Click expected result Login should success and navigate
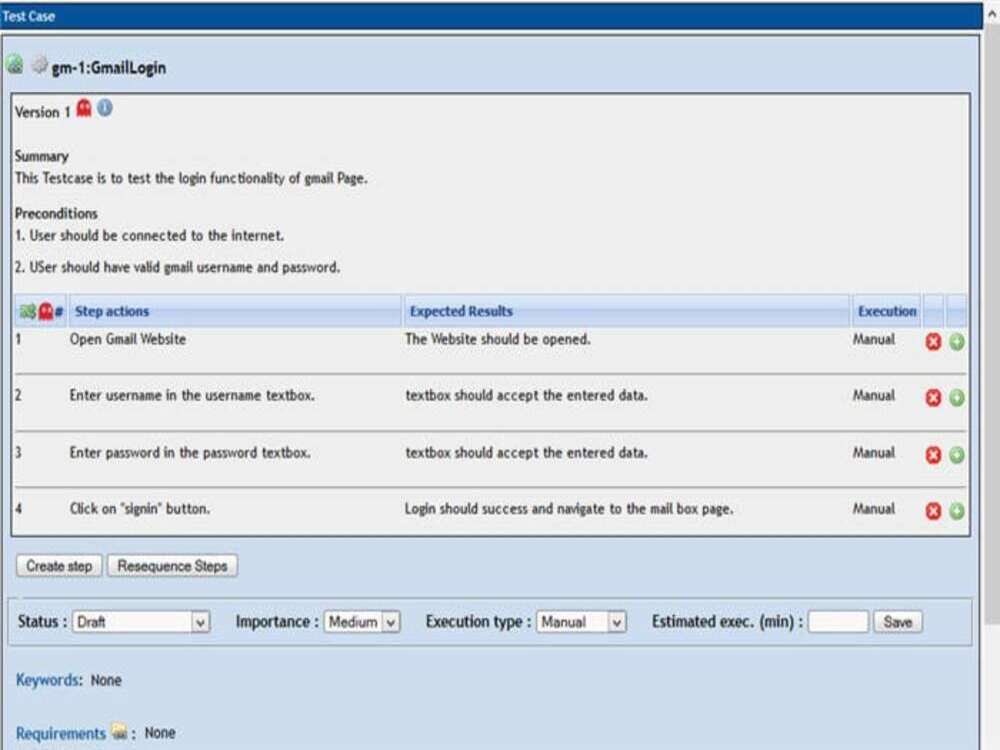This screenshot has height=750, width=1000. click(x=569, y=509)
